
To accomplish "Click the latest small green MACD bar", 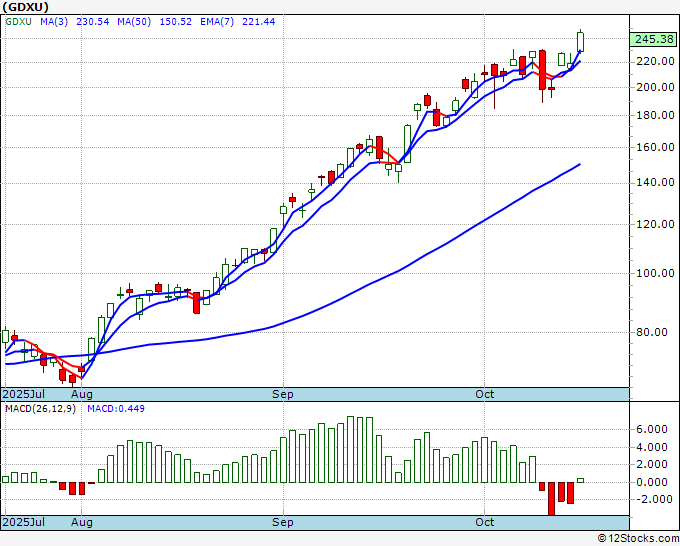I will pos(580,481).
